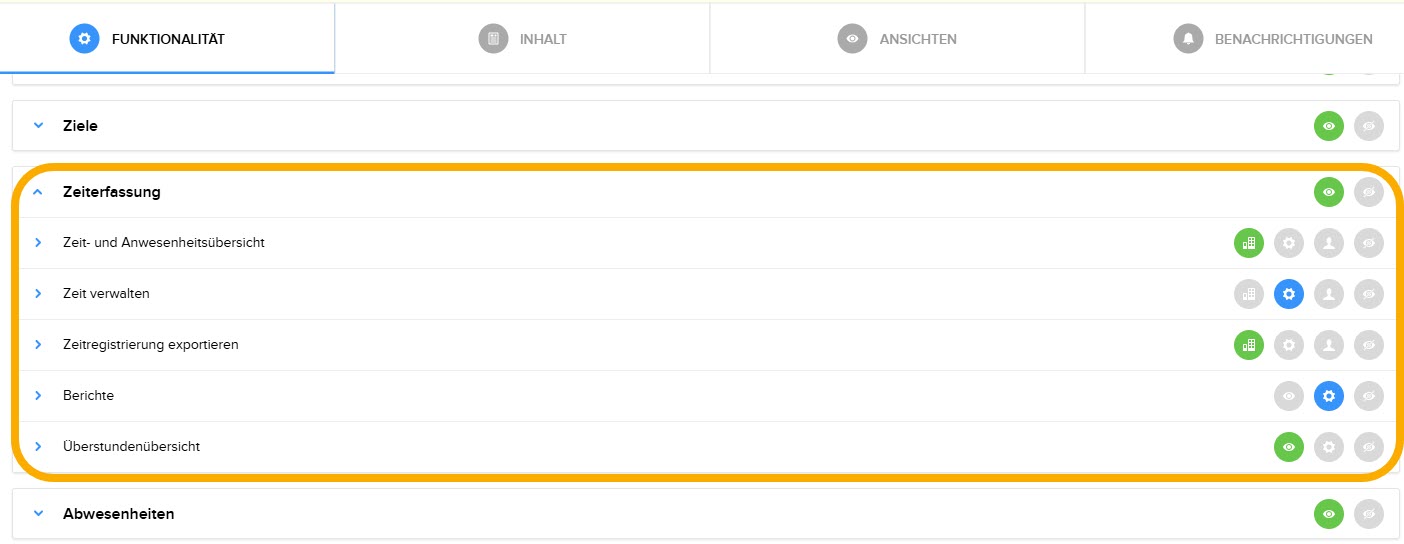Viewport: 1404px width, 544px height.
Task: Toggle the green eye for Ziele
Action: click(1328, 126)
